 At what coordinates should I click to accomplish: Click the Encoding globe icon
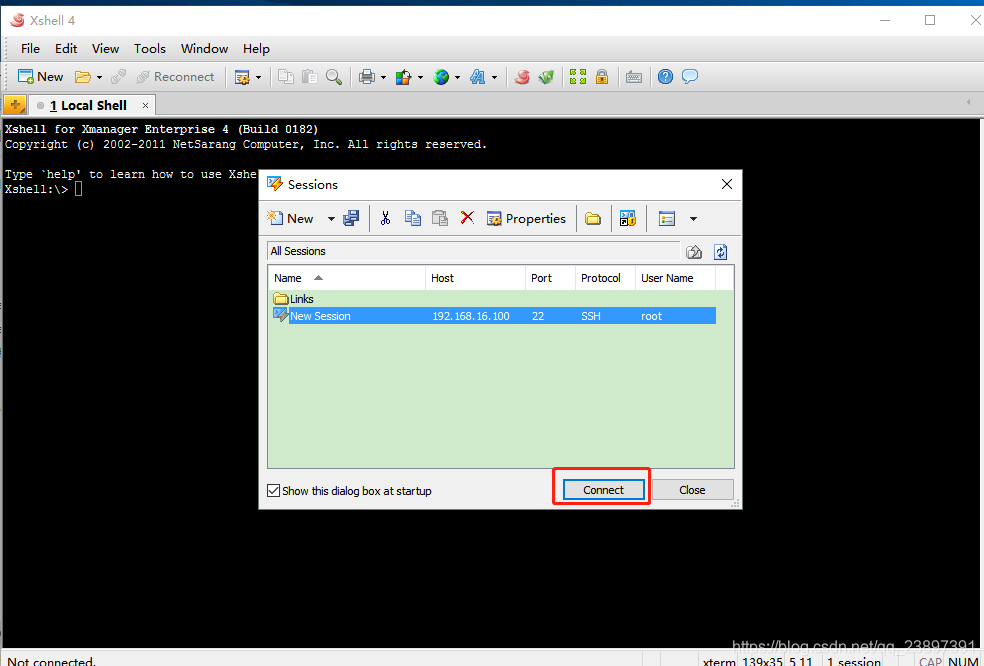tap(441, 77)
